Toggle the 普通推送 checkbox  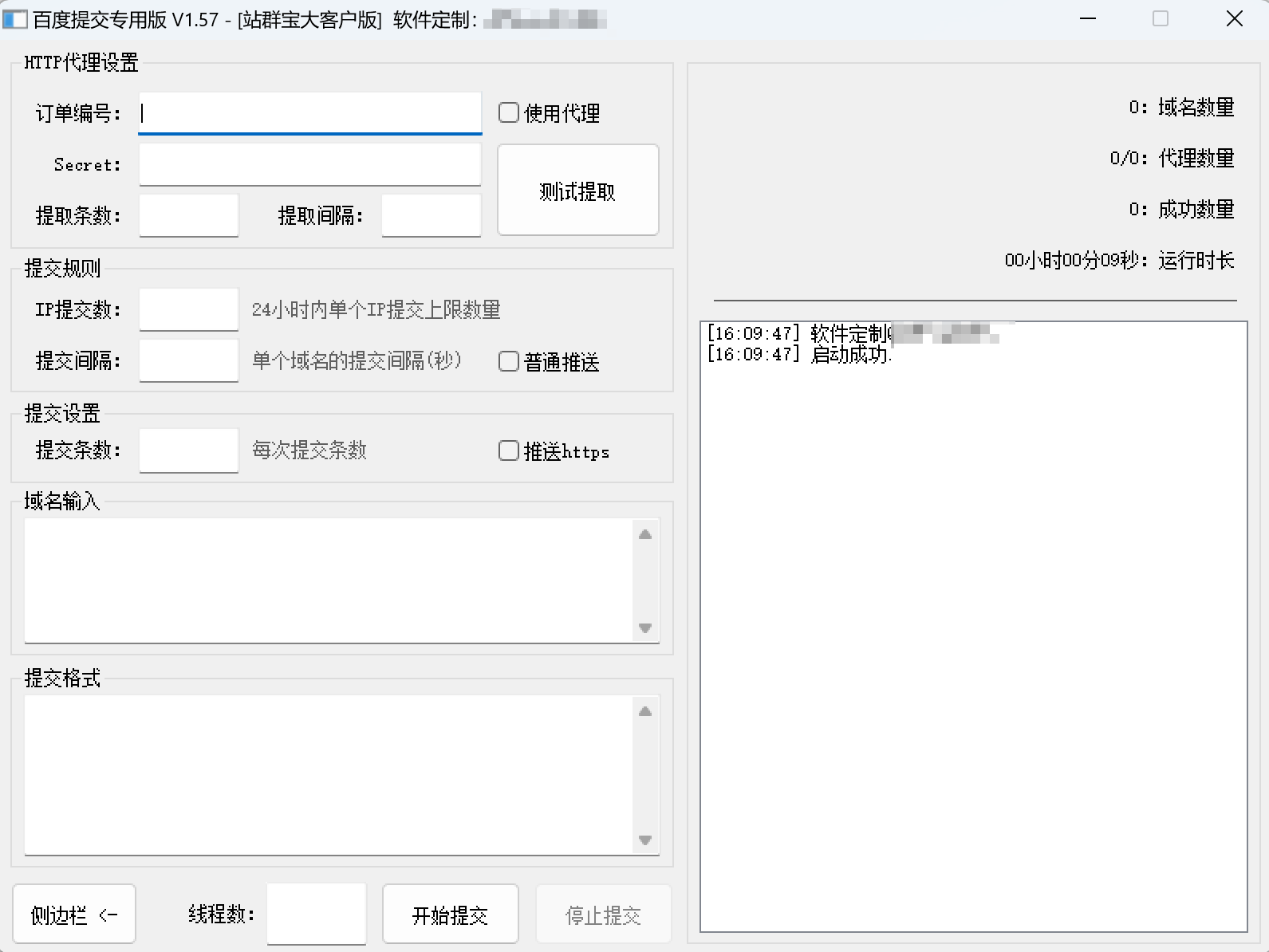click(x=509, y=362)
